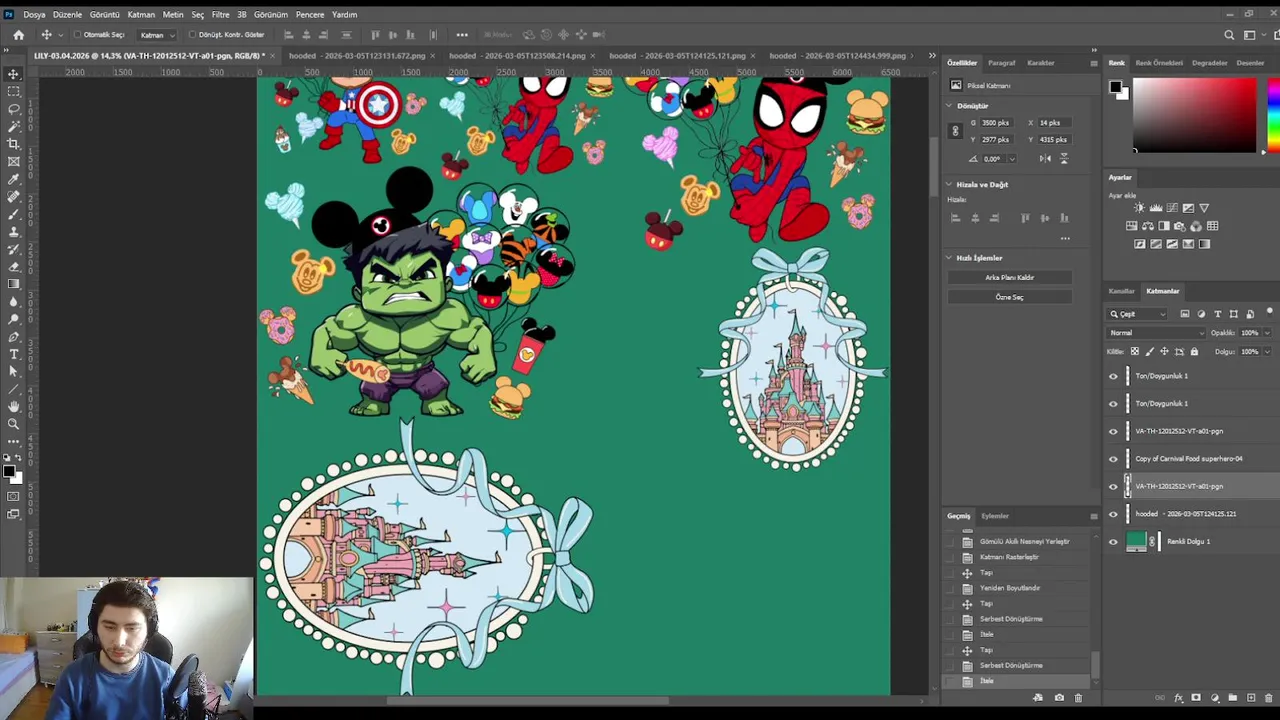Click the flip vertical icon in Dönüştür
Image resolution: width=1280 pixels, height=720 pixels.
pos(1063,158)
